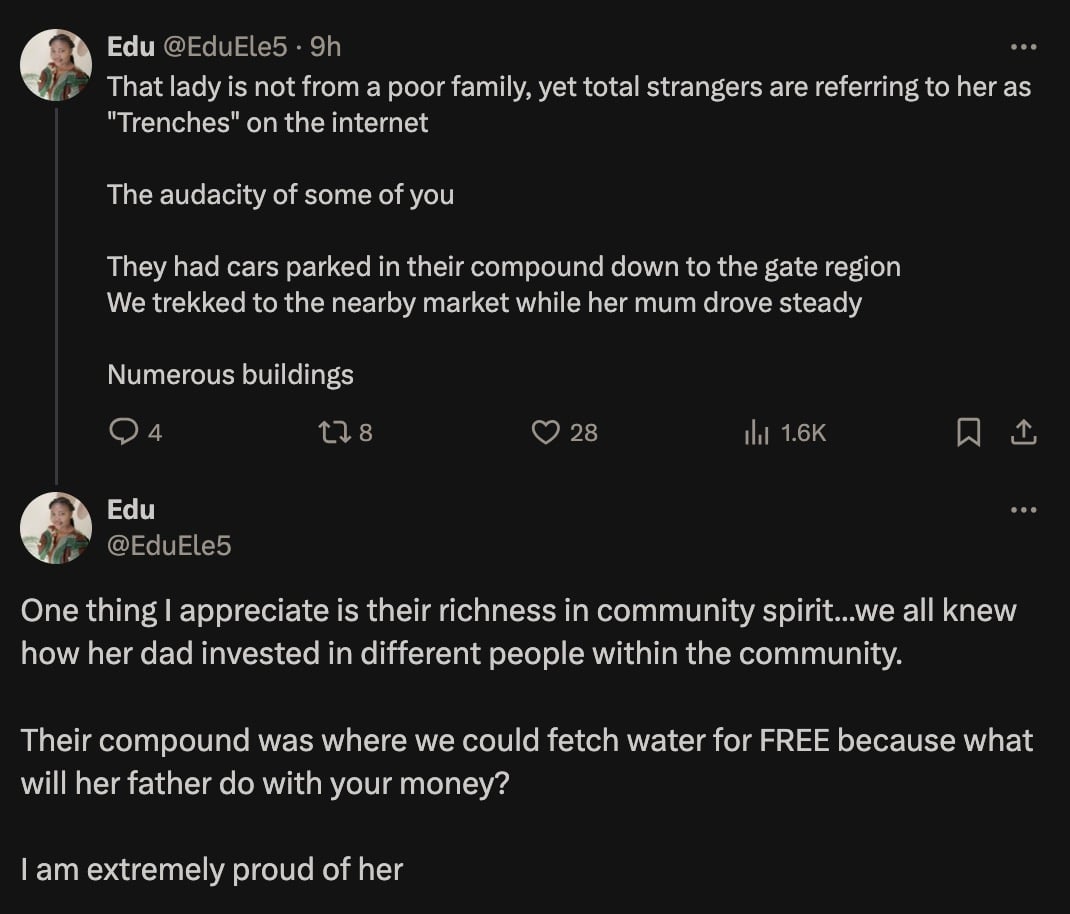Open view analytics bar chart icon

(x=756, y=432)
